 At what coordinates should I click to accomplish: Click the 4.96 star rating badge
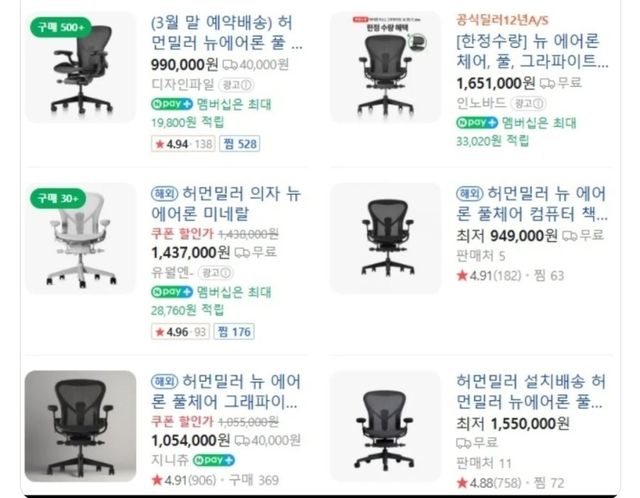click(180, 332)
